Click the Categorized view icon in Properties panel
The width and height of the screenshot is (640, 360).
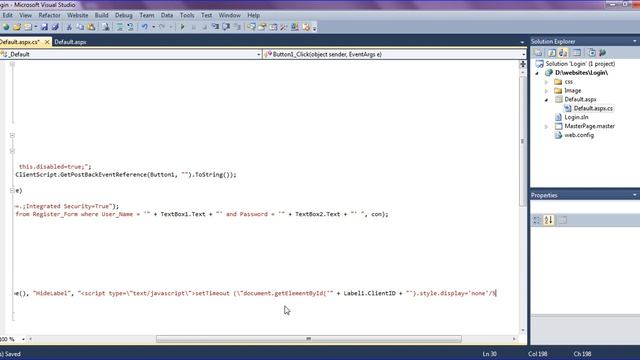(x=537, y=220)
